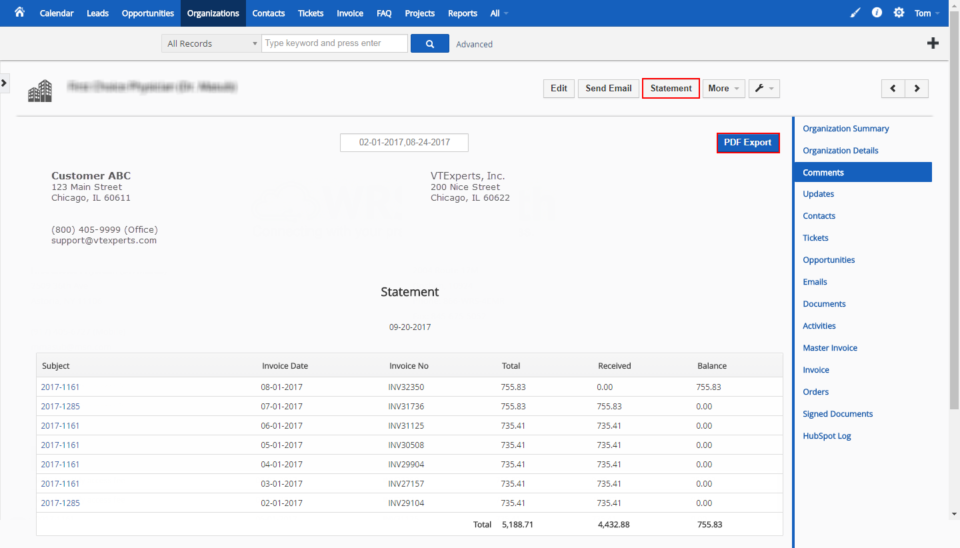Open Organization Summary in sidebar

[x=846, y=129]
